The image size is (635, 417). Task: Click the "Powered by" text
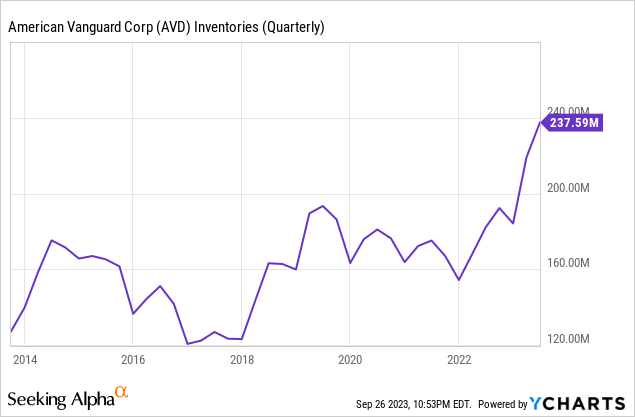point(502,404)
